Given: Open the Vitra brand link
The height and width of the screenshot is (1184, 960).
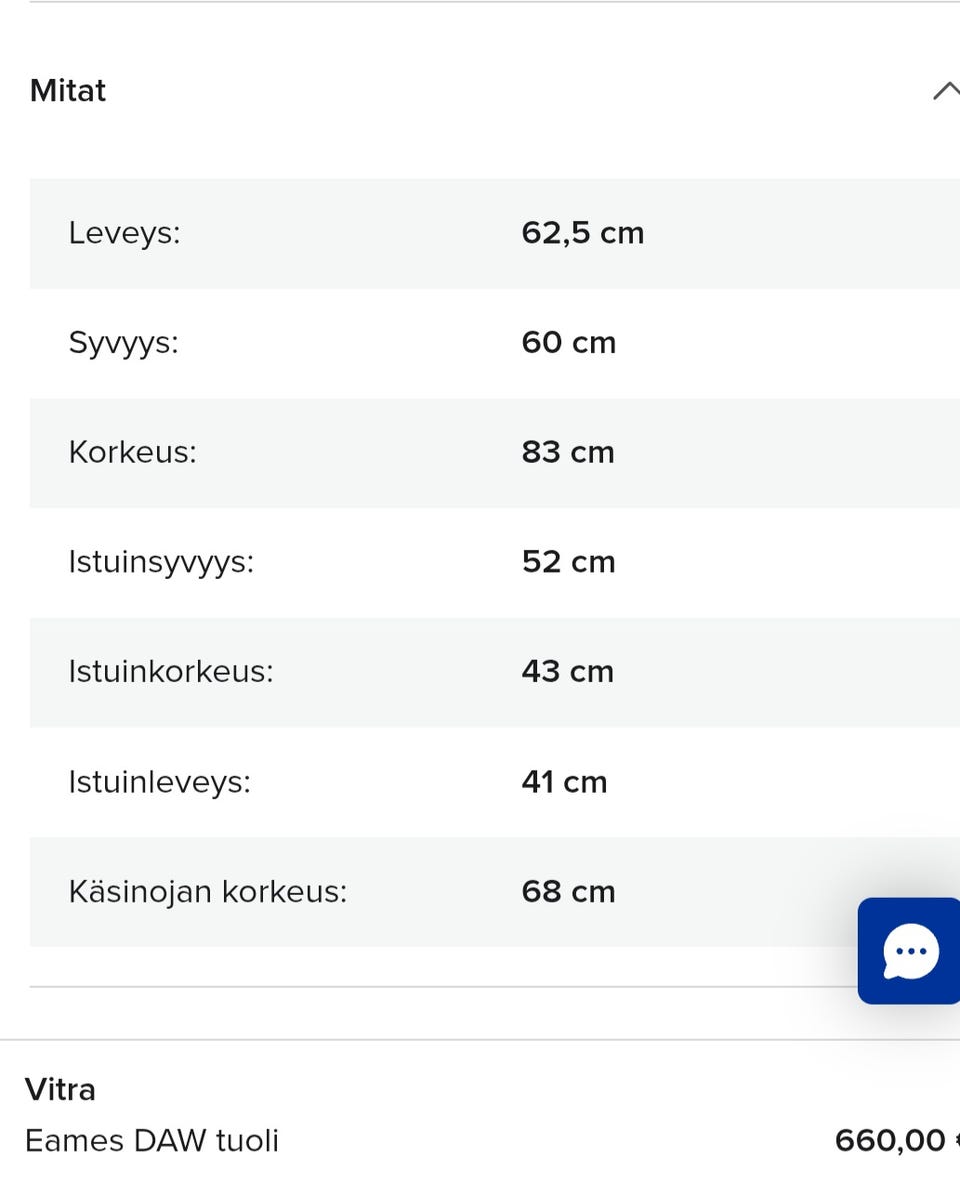Looking at the screenshot, I should click(x=60, y=1089).
